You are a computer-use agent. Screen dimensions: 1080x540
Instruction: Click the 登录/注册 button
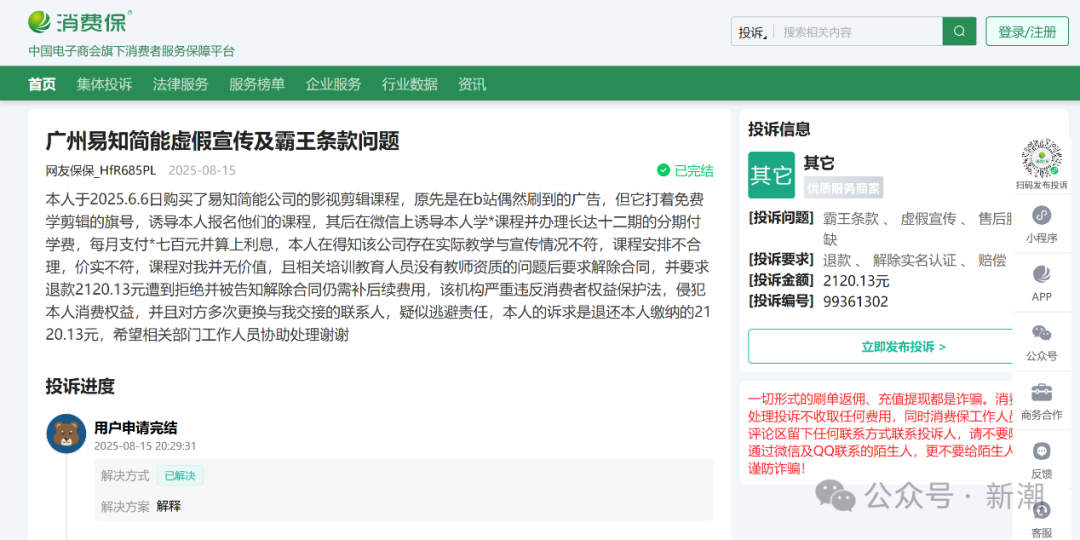tap(1026, 32)
